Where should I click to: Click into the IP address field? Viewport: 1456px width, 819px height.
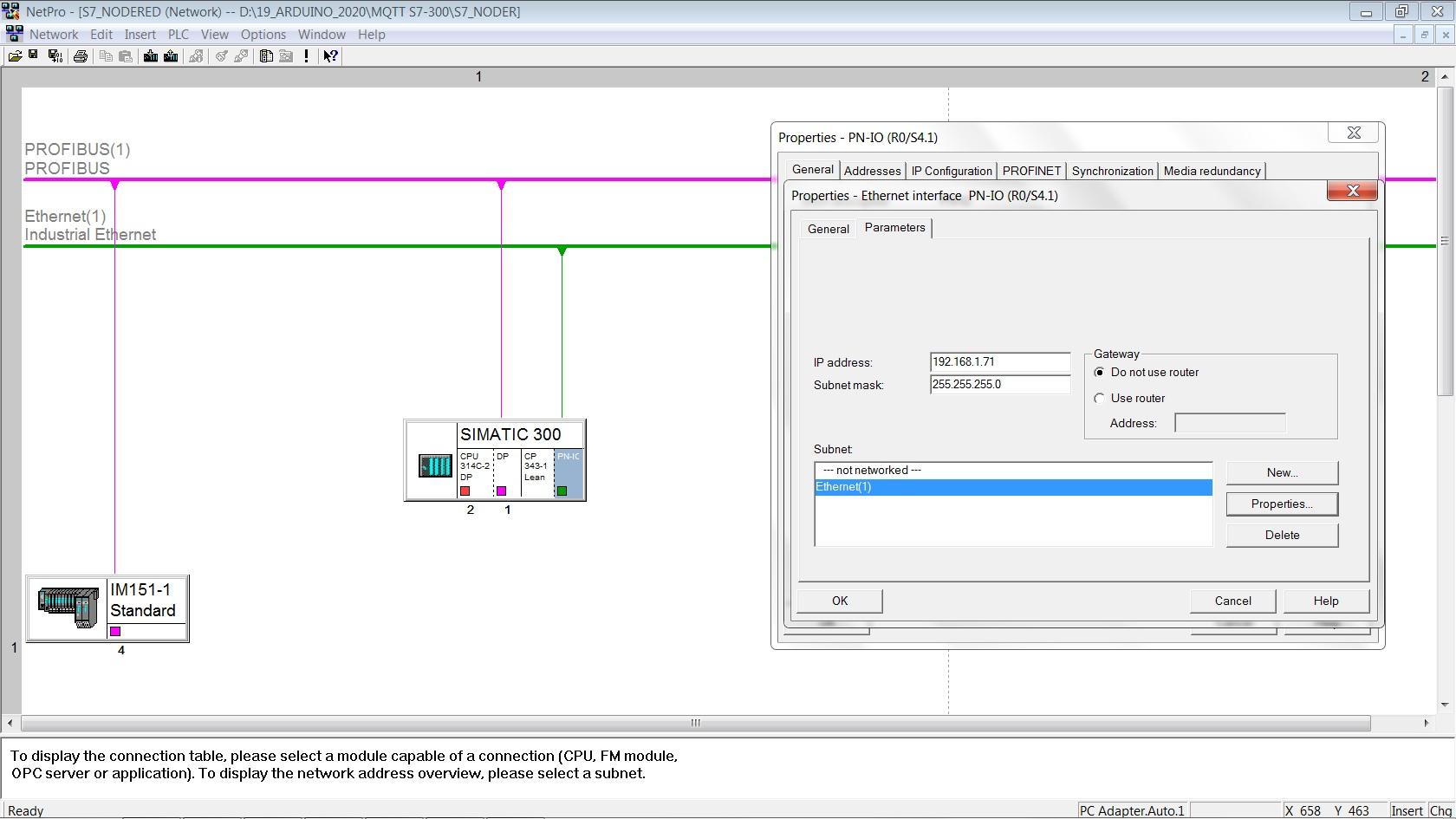(1000, 362)
